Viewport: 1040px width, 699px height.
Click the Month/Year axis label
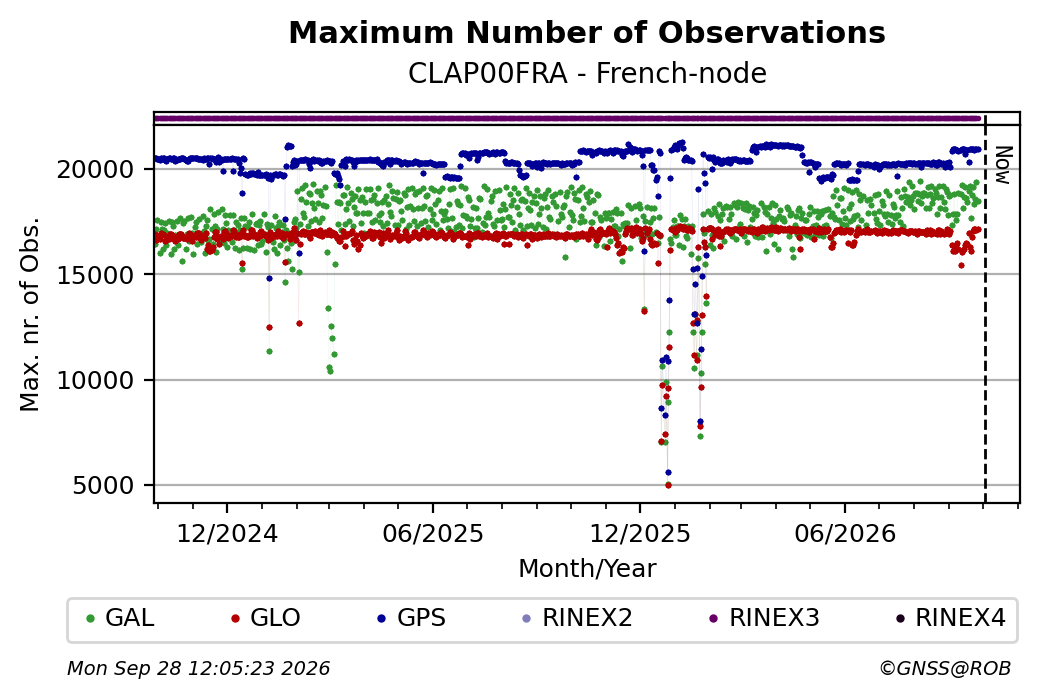(x=587, y=569)
